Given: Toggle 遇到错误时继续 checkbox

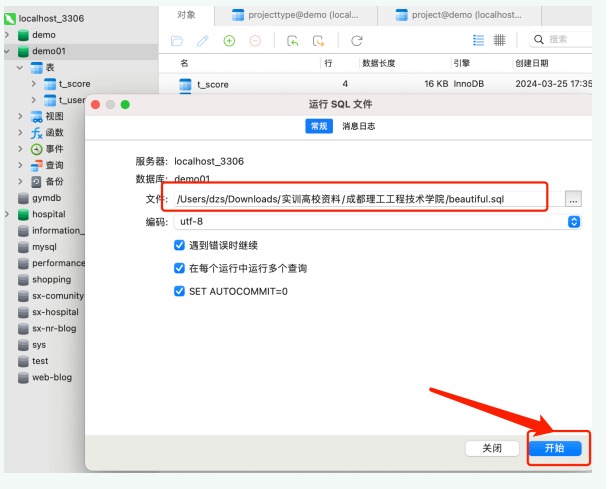Looking at the screenshot, I should pos(179,245).
